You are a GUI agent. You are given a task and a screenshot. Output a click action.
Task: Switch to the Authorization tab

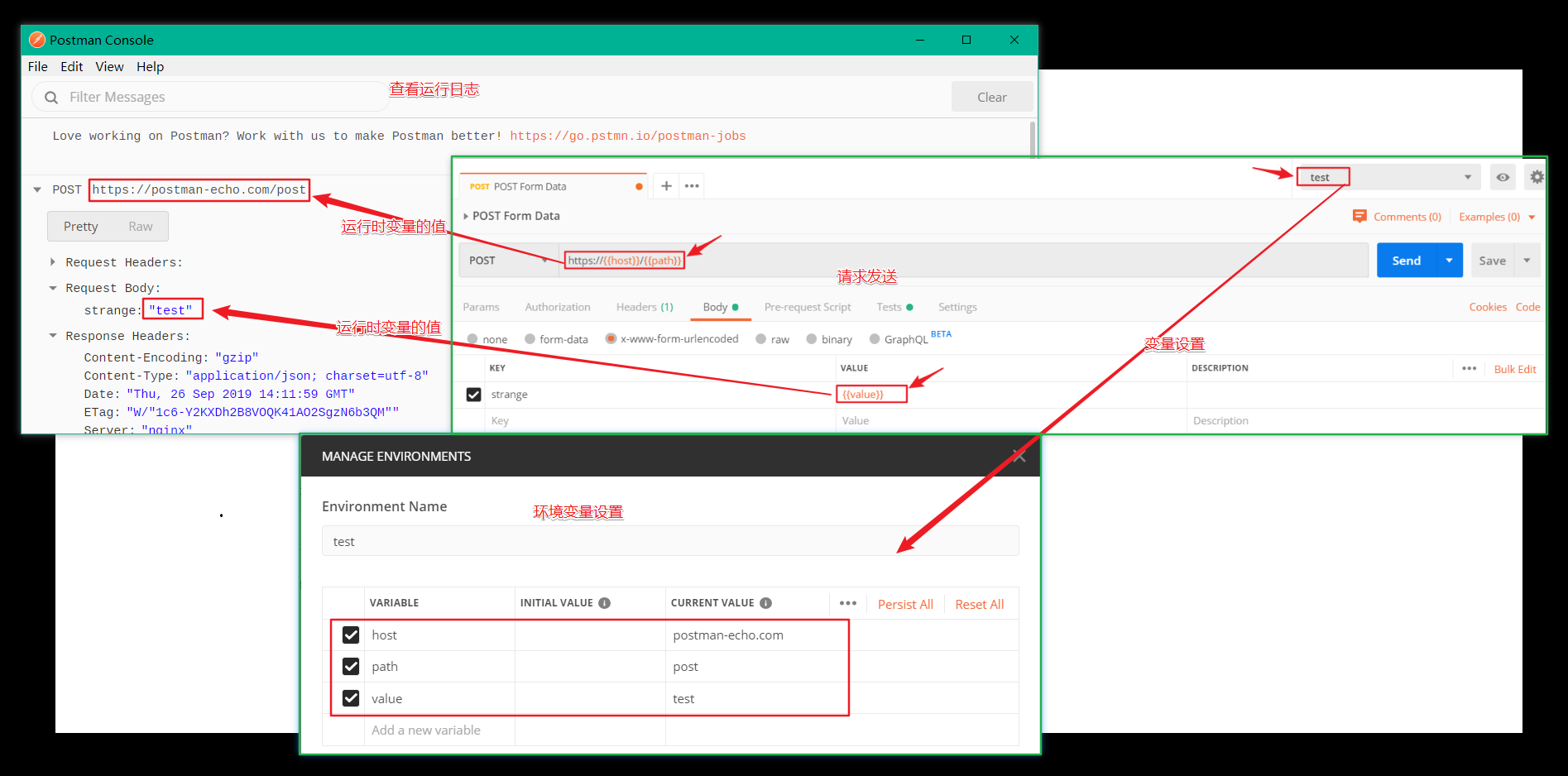[x=558, y=307]
